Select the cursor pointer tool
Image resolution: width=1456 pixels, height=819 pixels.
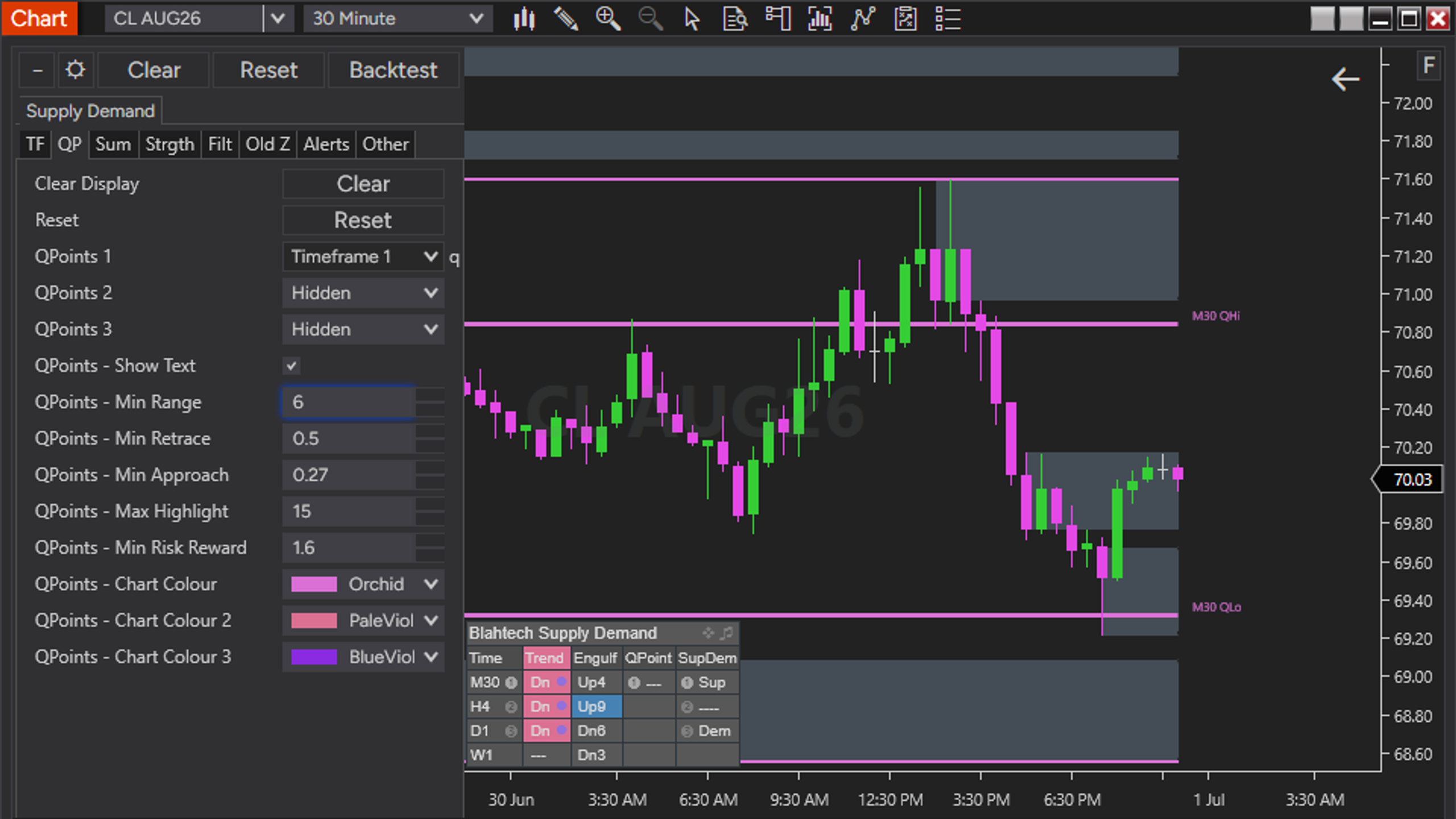692,19
